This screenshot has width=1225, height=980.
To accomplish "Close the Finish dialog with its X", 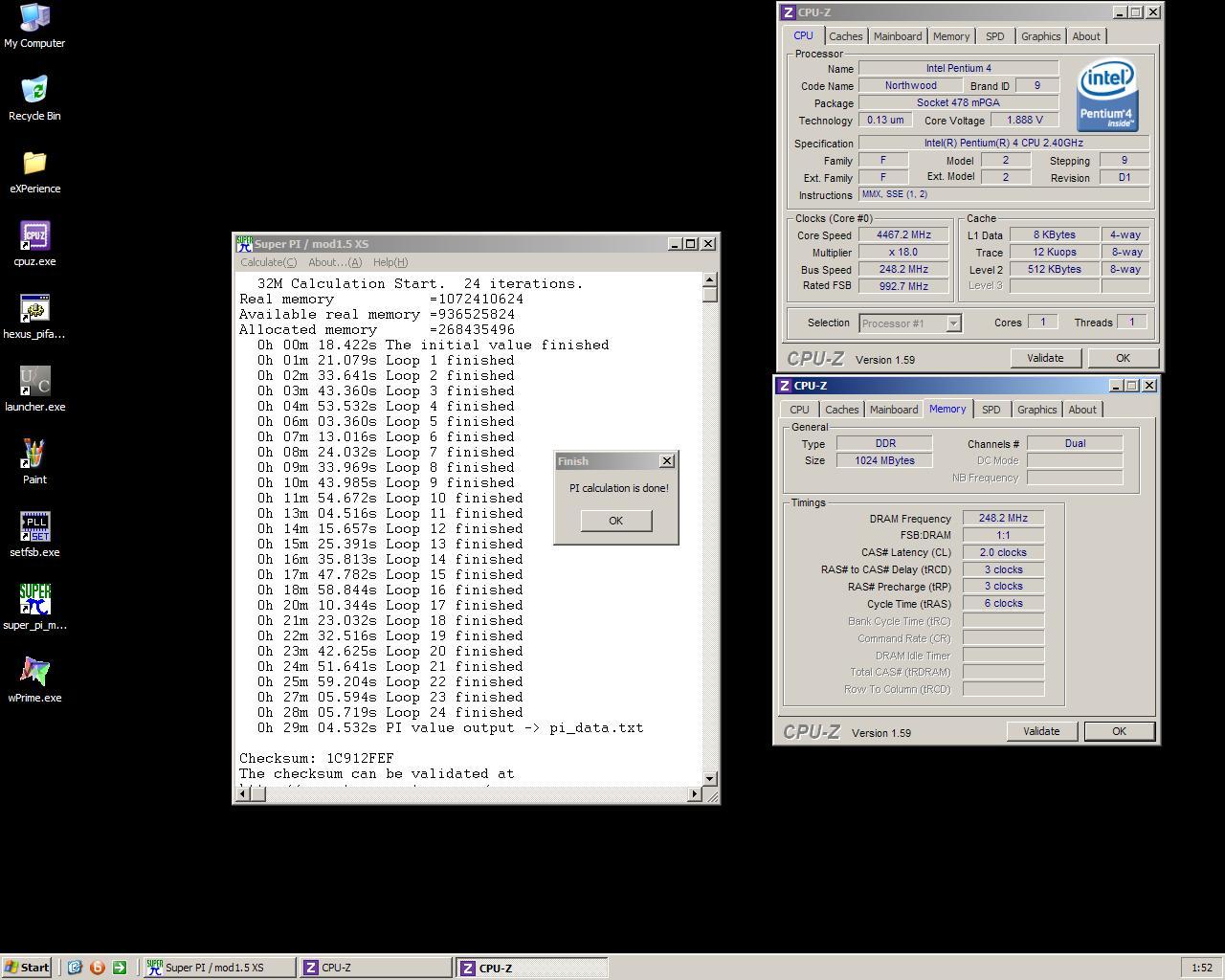I will click(667, 461).
